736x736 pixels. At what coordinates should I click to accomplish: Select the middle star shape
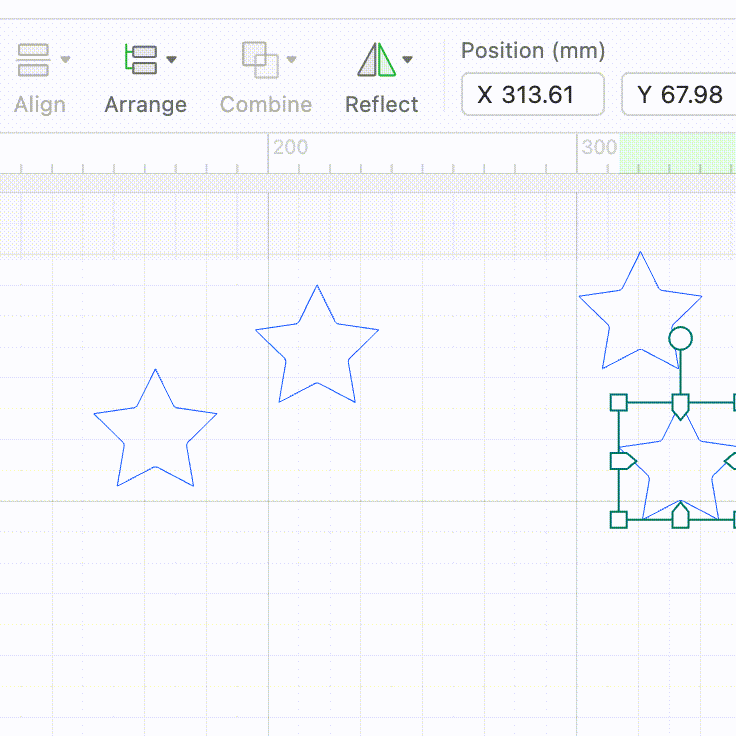pos(317,344)
